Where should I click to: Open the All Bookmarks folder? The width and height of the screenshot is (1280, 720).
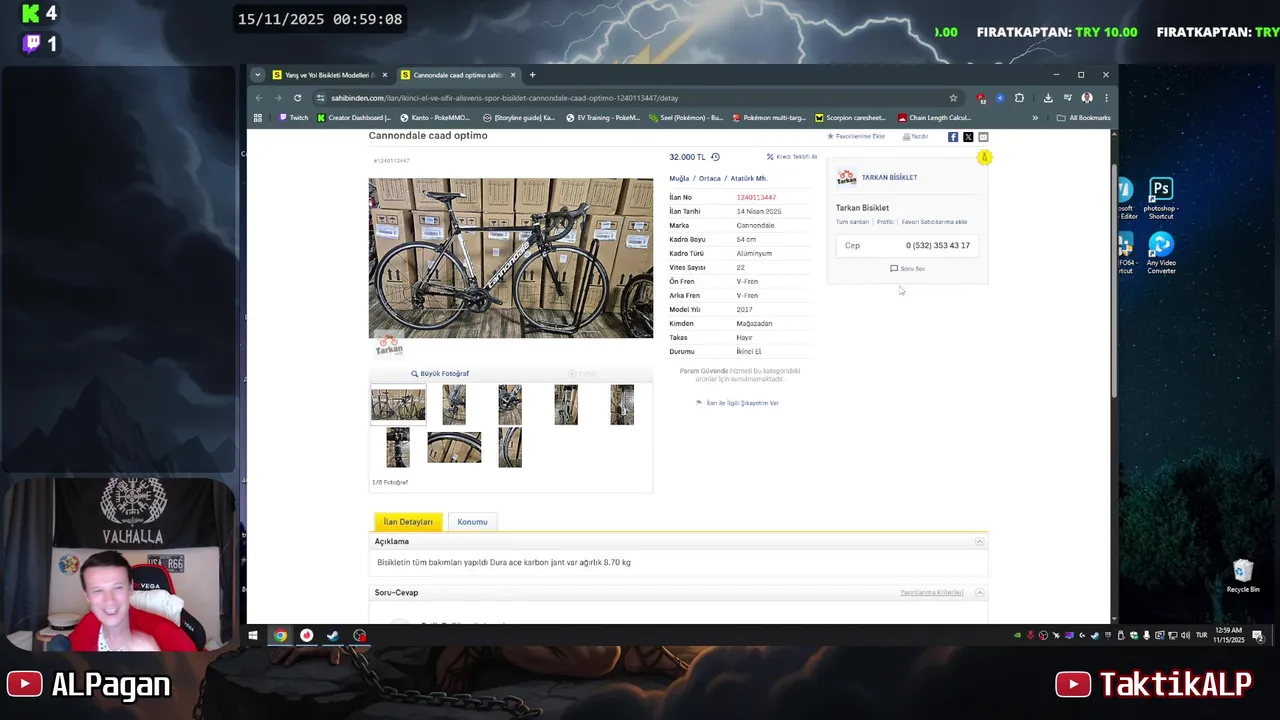1083,118
